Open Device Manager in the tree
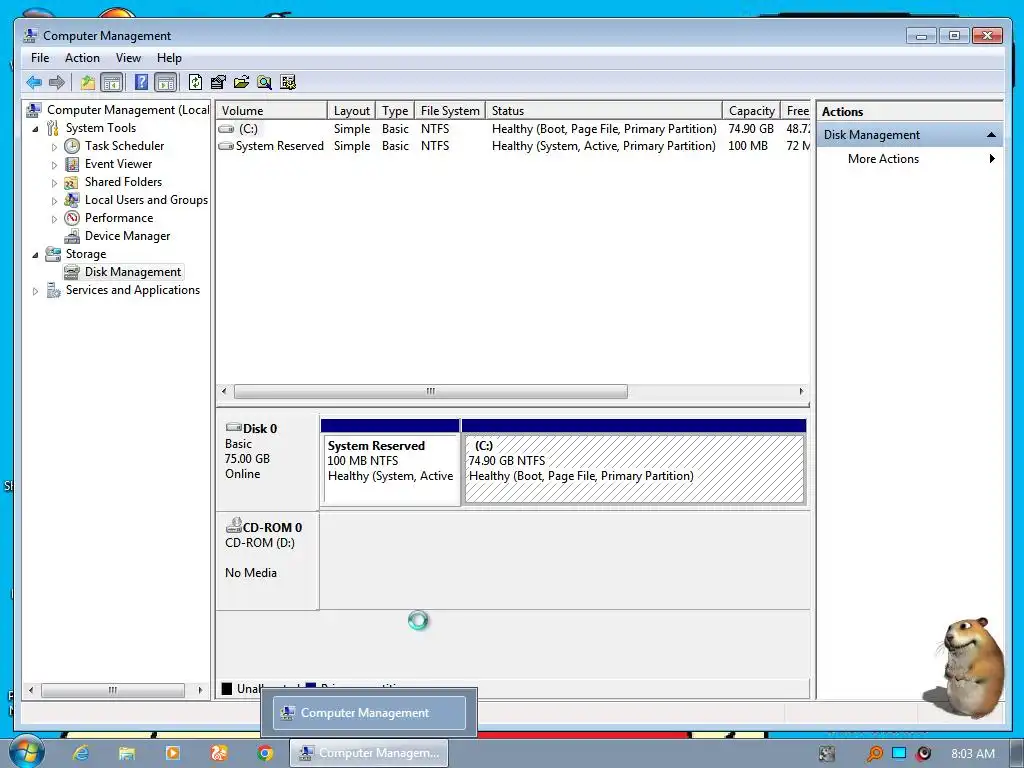This screenshot has height=768, width=1024. [127, 236]
